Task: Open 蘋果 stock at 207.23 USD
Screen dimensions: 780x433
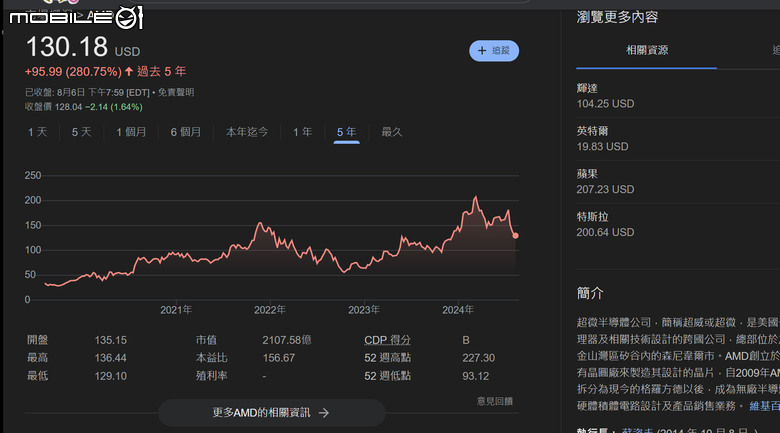Action: click(x=678, y=182)
